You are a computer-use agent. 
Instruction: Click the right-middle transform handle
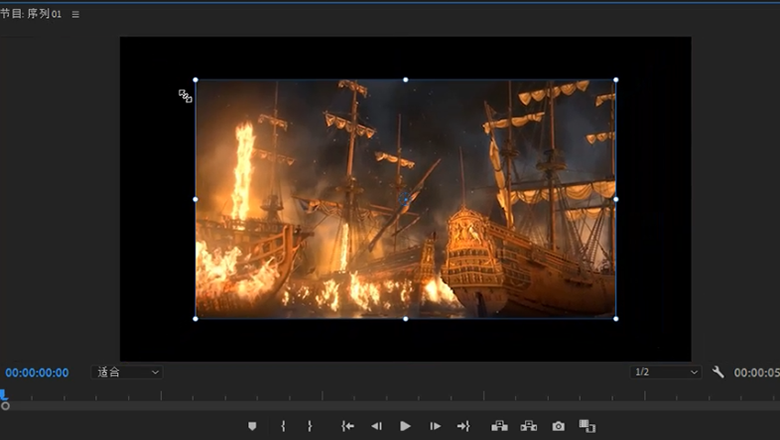[616, 199]
